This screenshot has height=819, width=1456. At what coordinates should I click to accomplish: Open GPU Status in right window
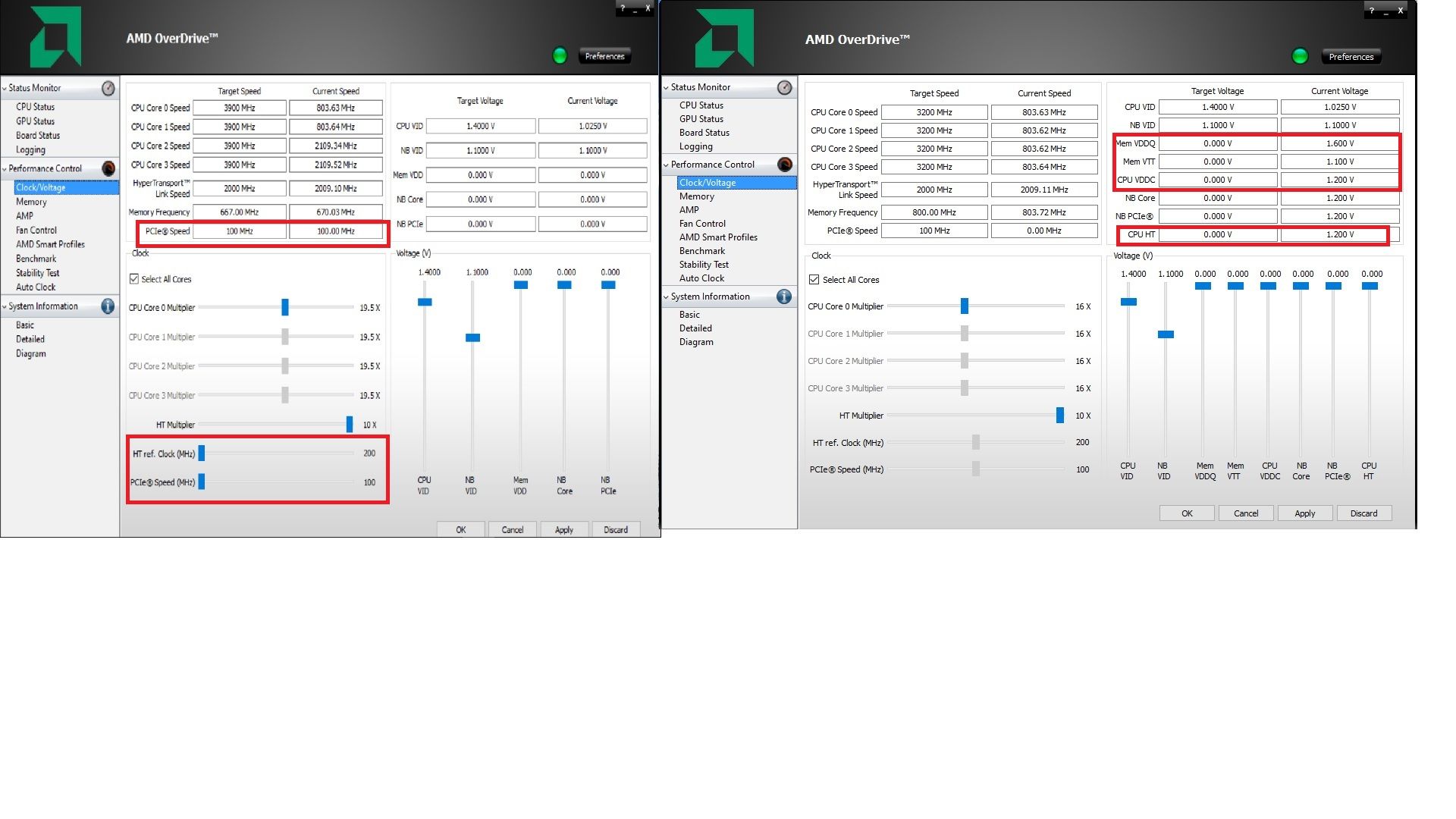coord(701,119)
